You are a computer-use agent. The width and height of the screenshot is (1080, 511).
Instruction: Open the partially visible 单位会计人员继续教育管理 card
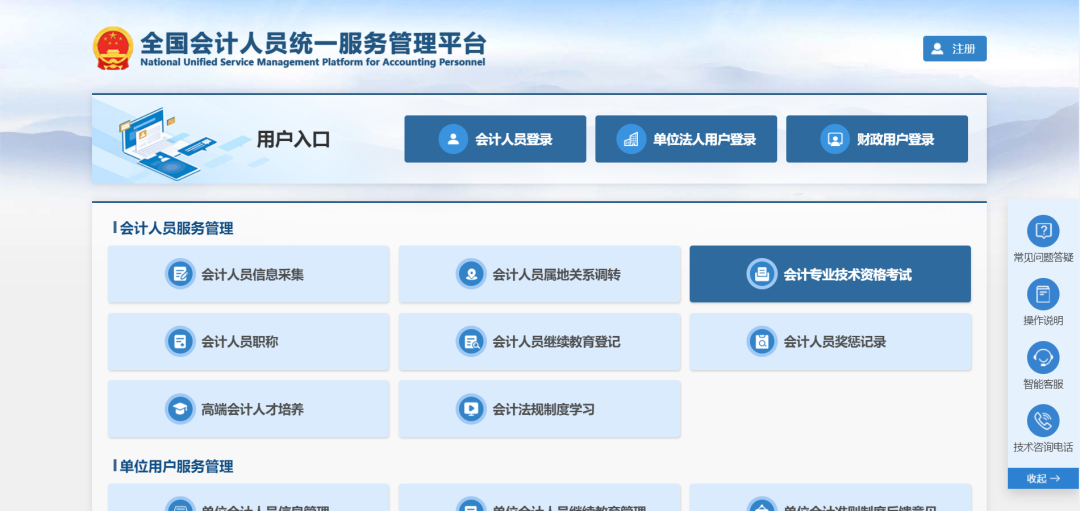point(539,497)
